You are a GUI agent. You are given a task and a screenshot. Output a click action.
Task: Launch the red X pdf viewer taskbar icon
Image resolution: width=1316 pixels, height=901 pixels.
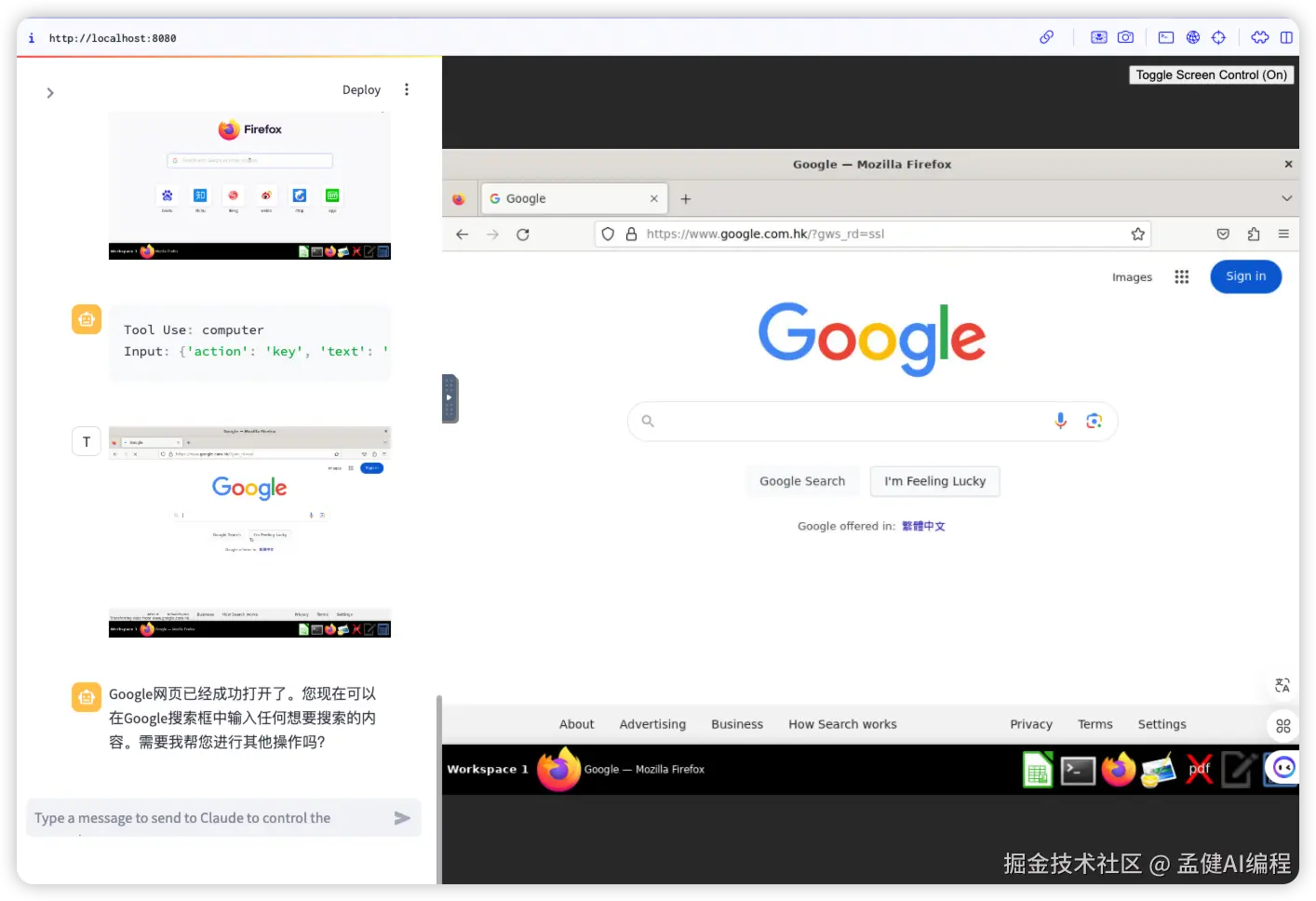tap(1200, 770)
